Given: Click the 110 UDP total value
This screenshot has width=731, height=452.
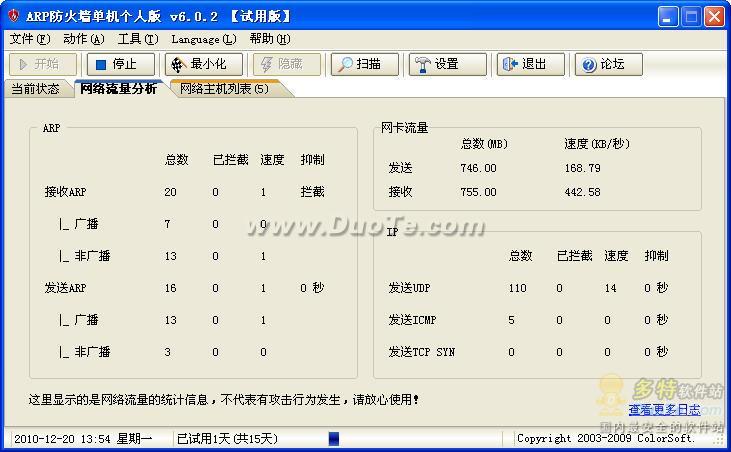Looking at the screenshot, I should click(517, 288).
